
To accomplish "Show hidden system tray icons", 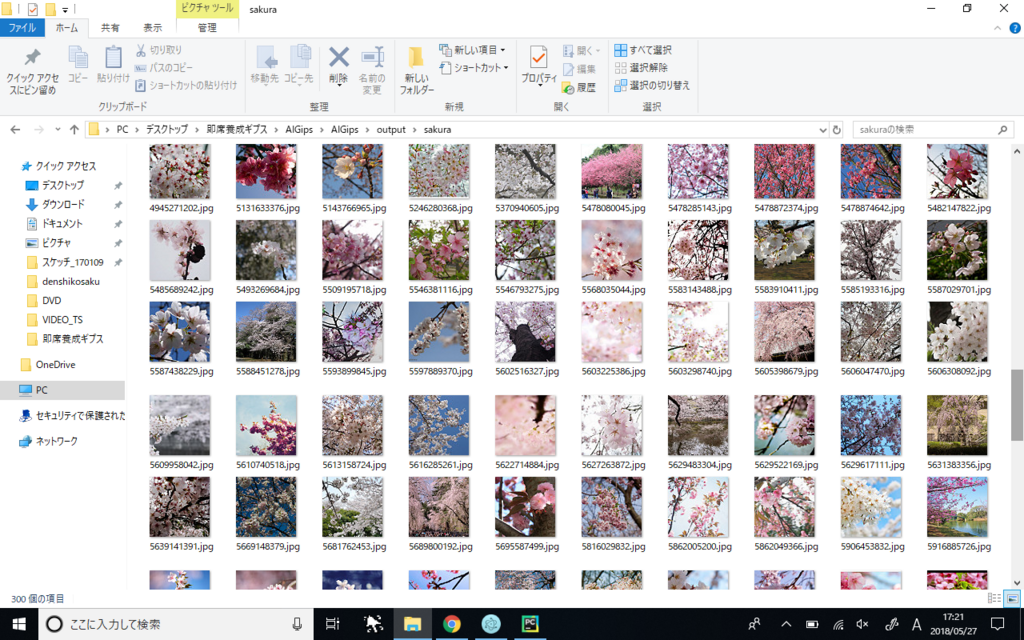I will click(786, 624).
